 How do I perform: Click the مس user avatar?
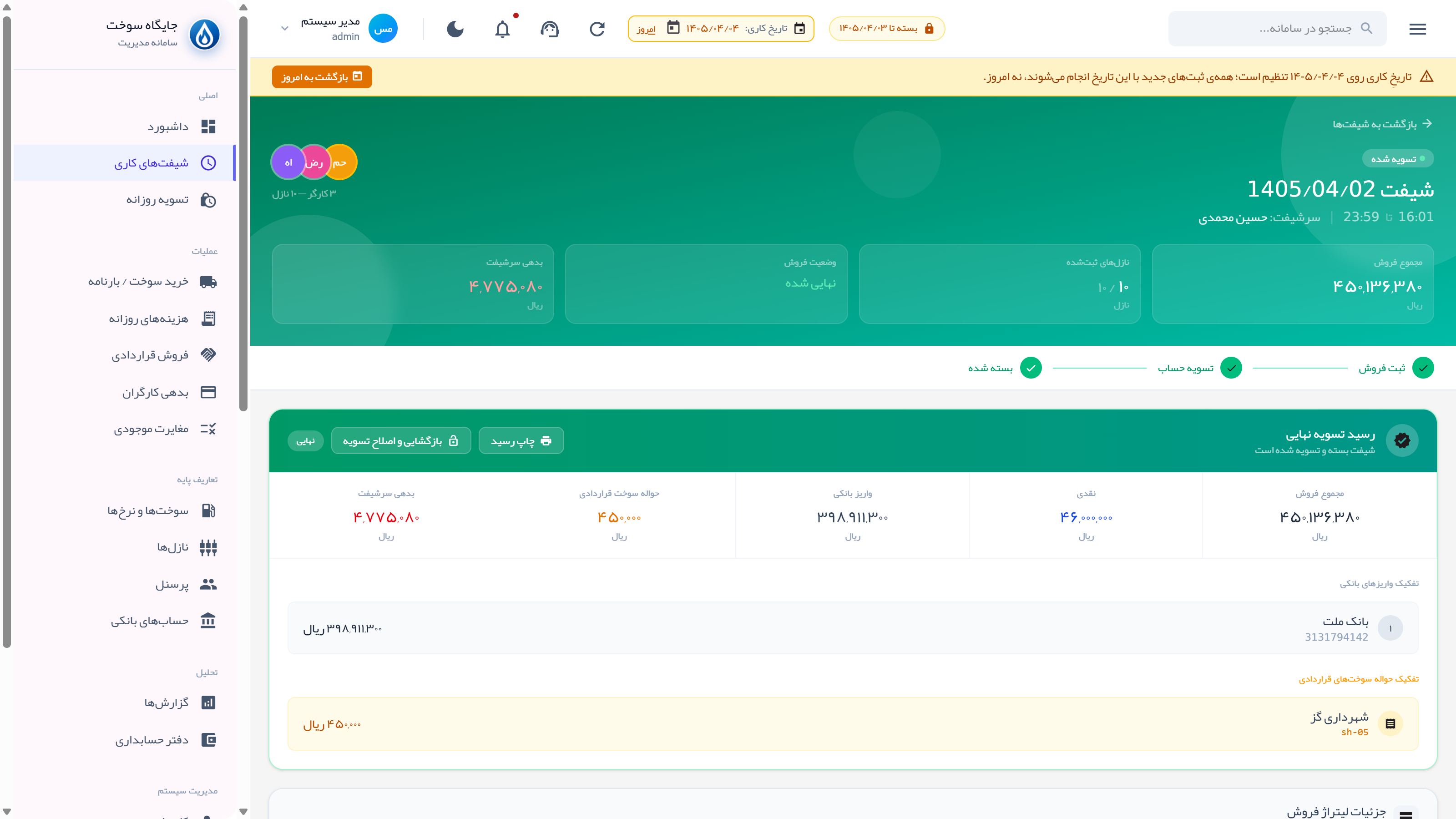click(383, 28)
